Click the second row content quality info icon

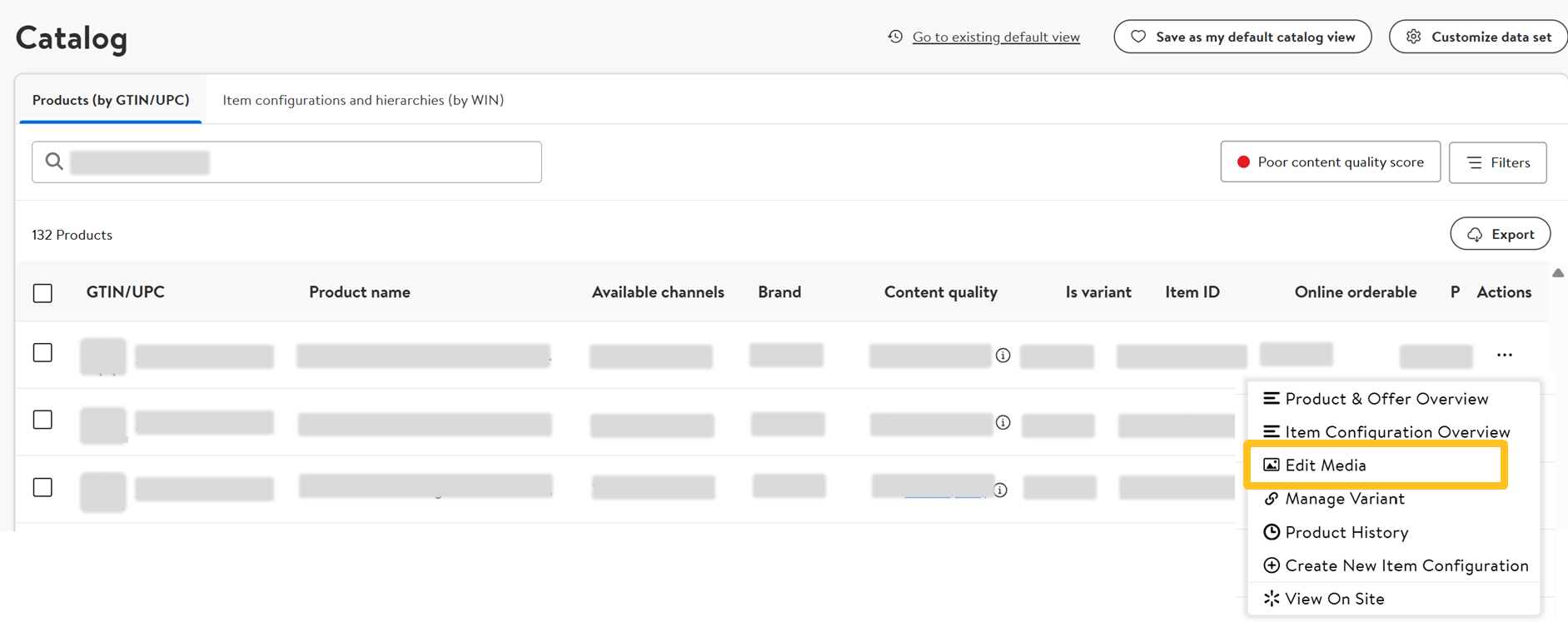[x=1003, y=423]
